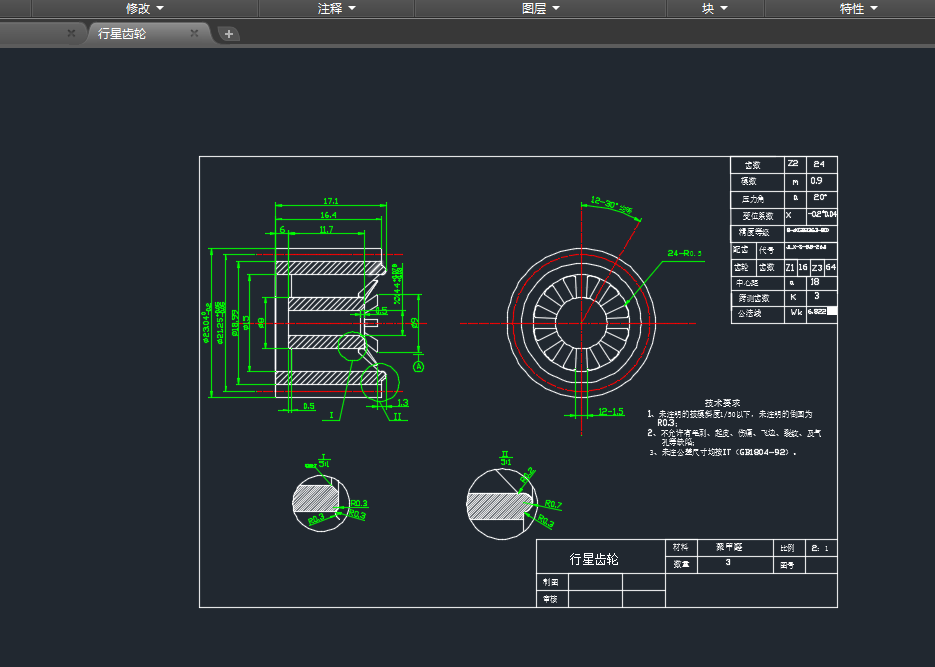Select the 压力角 table cell

tap(757, 199)
